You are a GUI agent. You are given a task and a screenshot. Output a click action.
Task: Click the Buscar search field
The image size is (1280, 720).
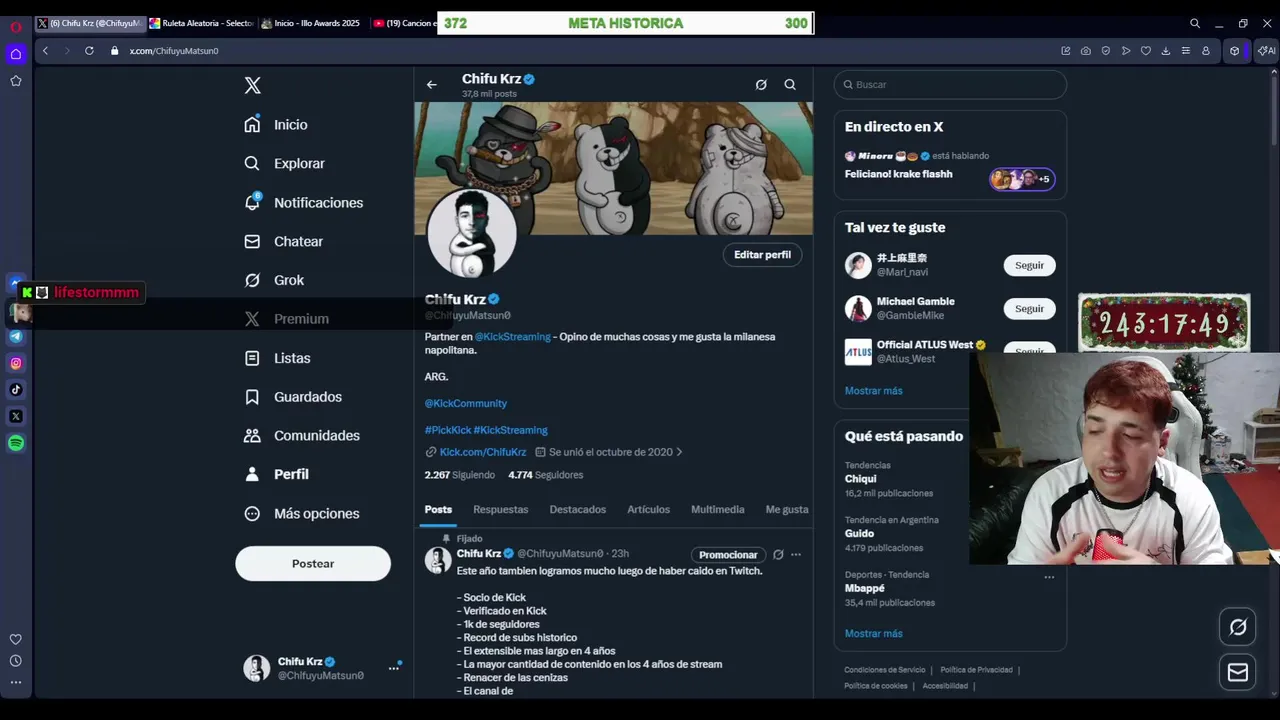coord(950,85)
